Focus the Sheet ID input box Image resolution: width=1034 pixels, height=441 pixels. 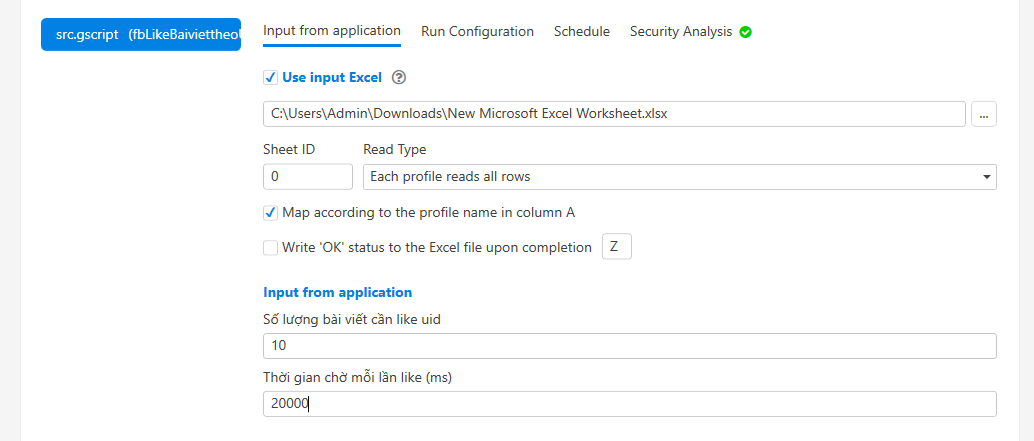point(307,177)
